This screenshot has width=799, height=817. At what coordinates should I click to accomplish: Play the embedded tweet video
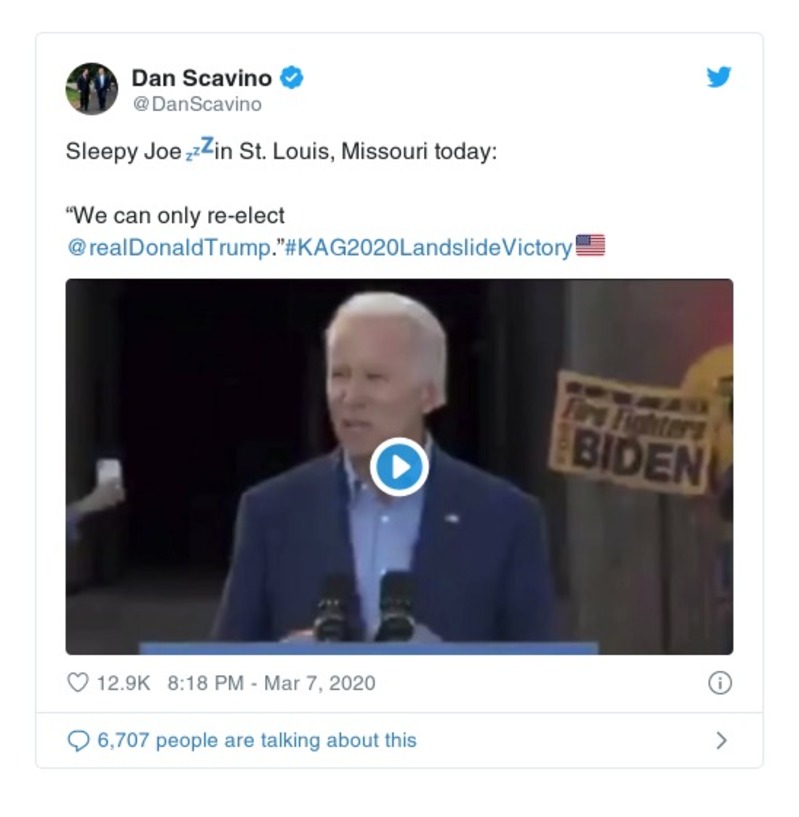pos(399,467)
